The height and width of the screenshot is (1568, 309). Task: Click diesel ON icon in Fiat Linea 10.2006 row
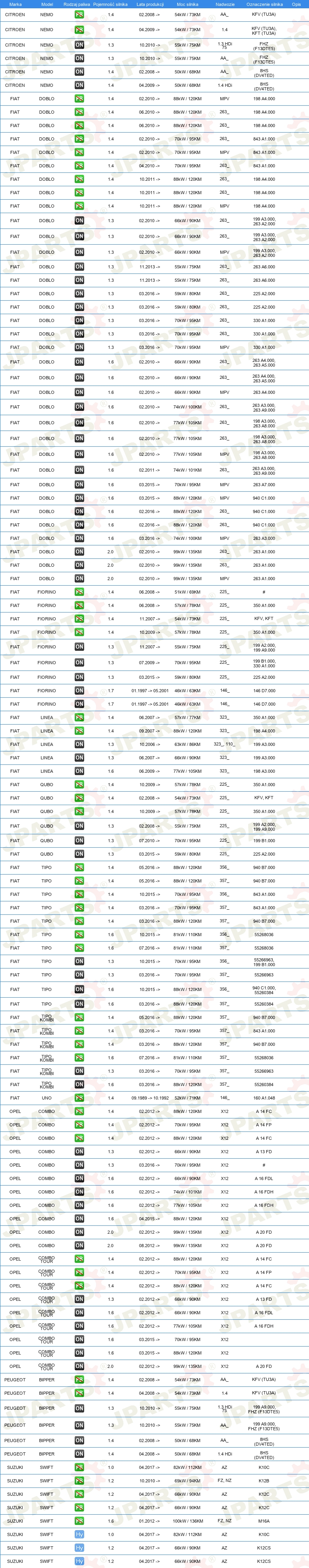point(79,744)
